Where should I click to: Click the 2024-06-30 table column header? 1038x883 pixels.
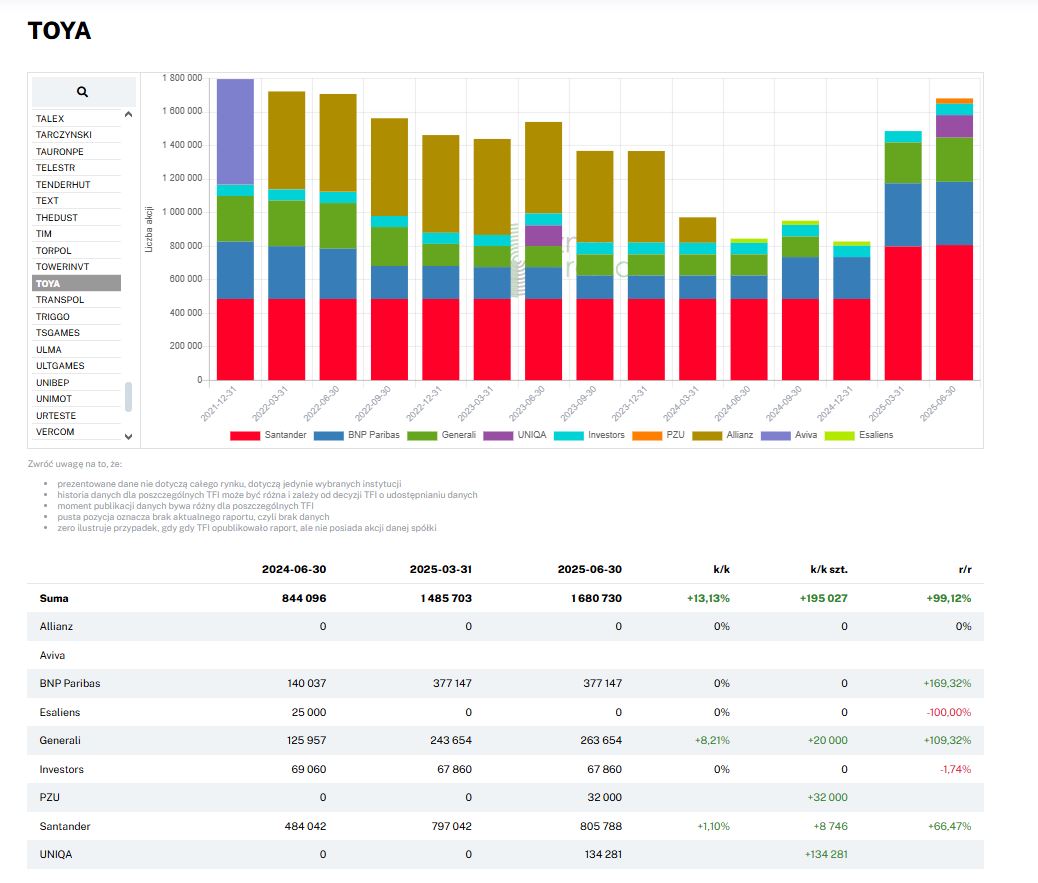[294, 569]
